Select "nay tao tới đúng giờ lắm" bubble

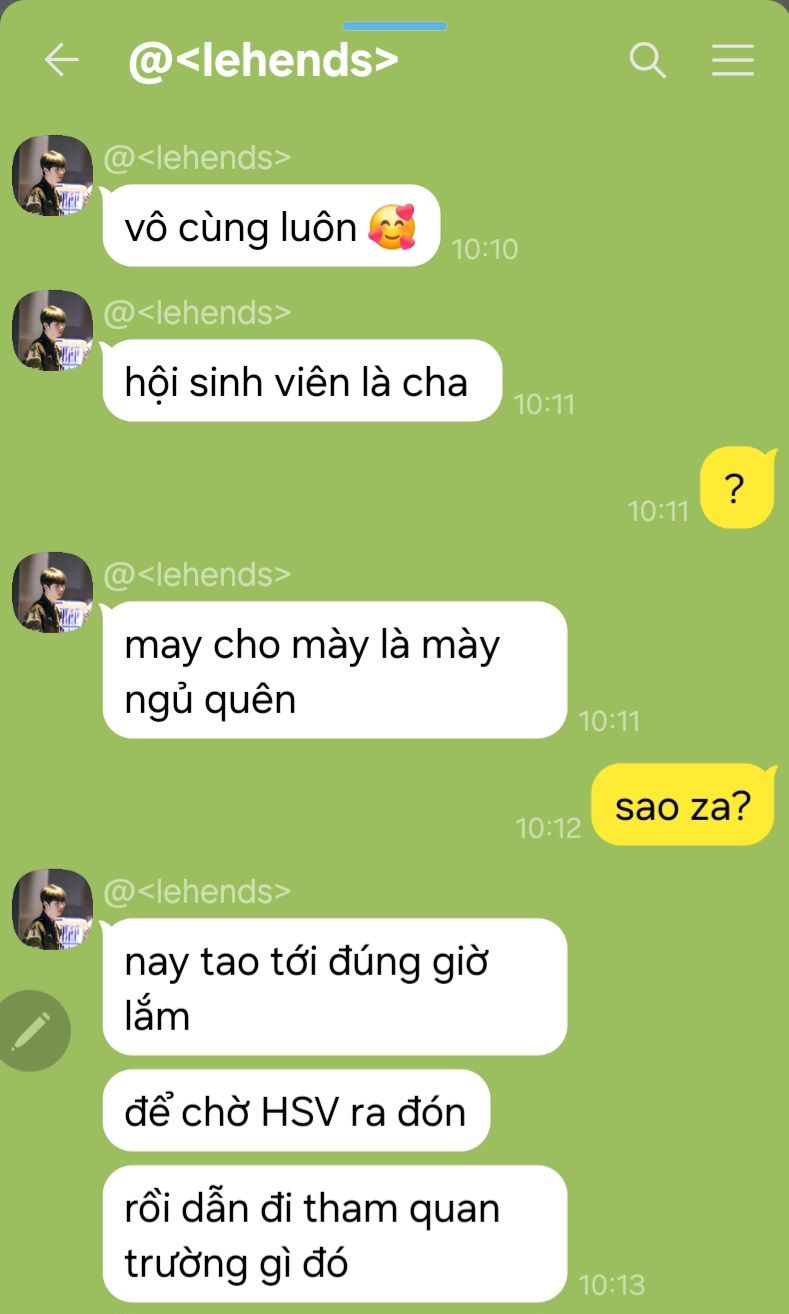[335, 987]
